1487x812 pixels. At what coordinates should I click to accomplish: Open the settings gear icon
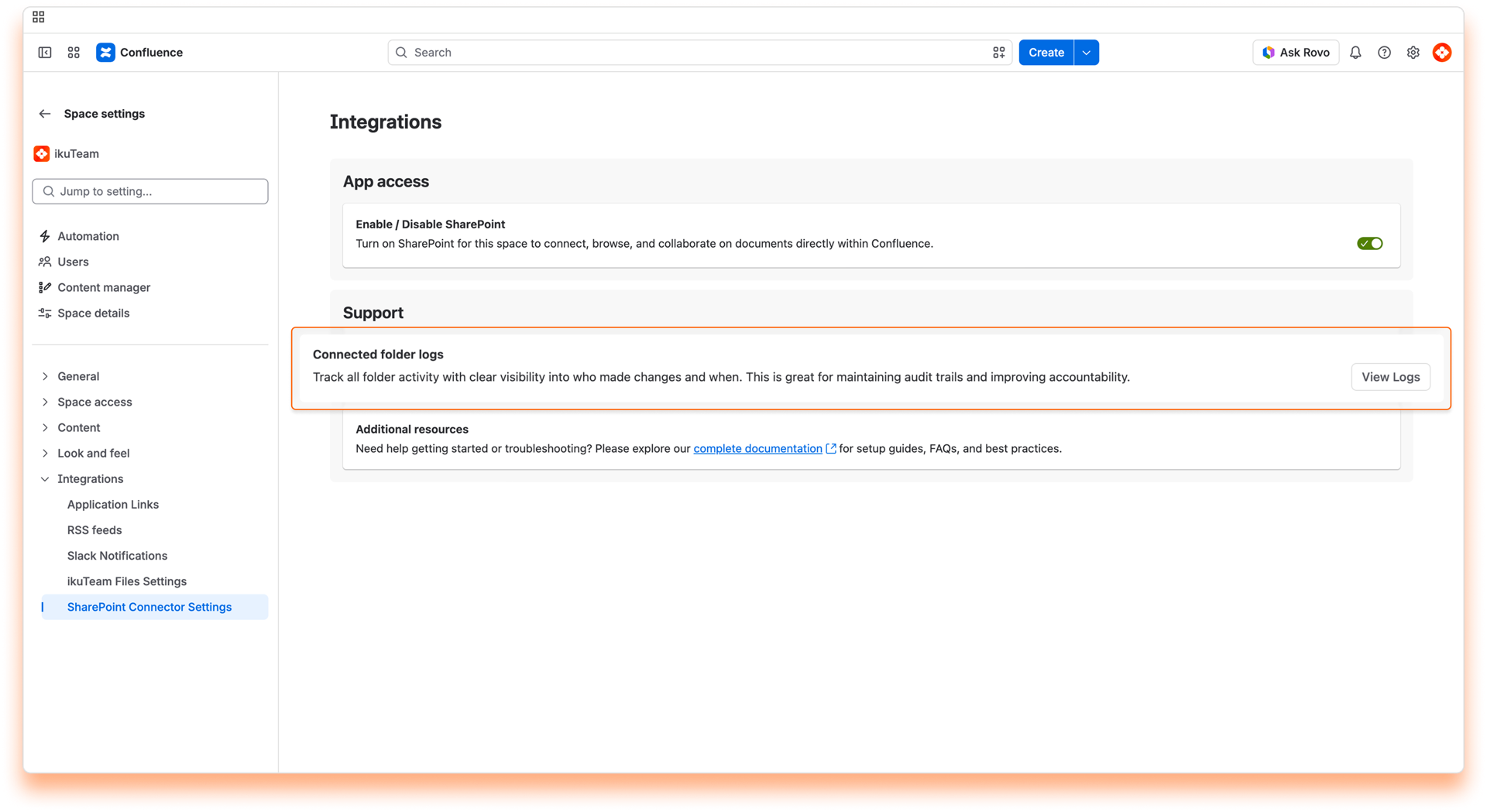click(1413, 53)
